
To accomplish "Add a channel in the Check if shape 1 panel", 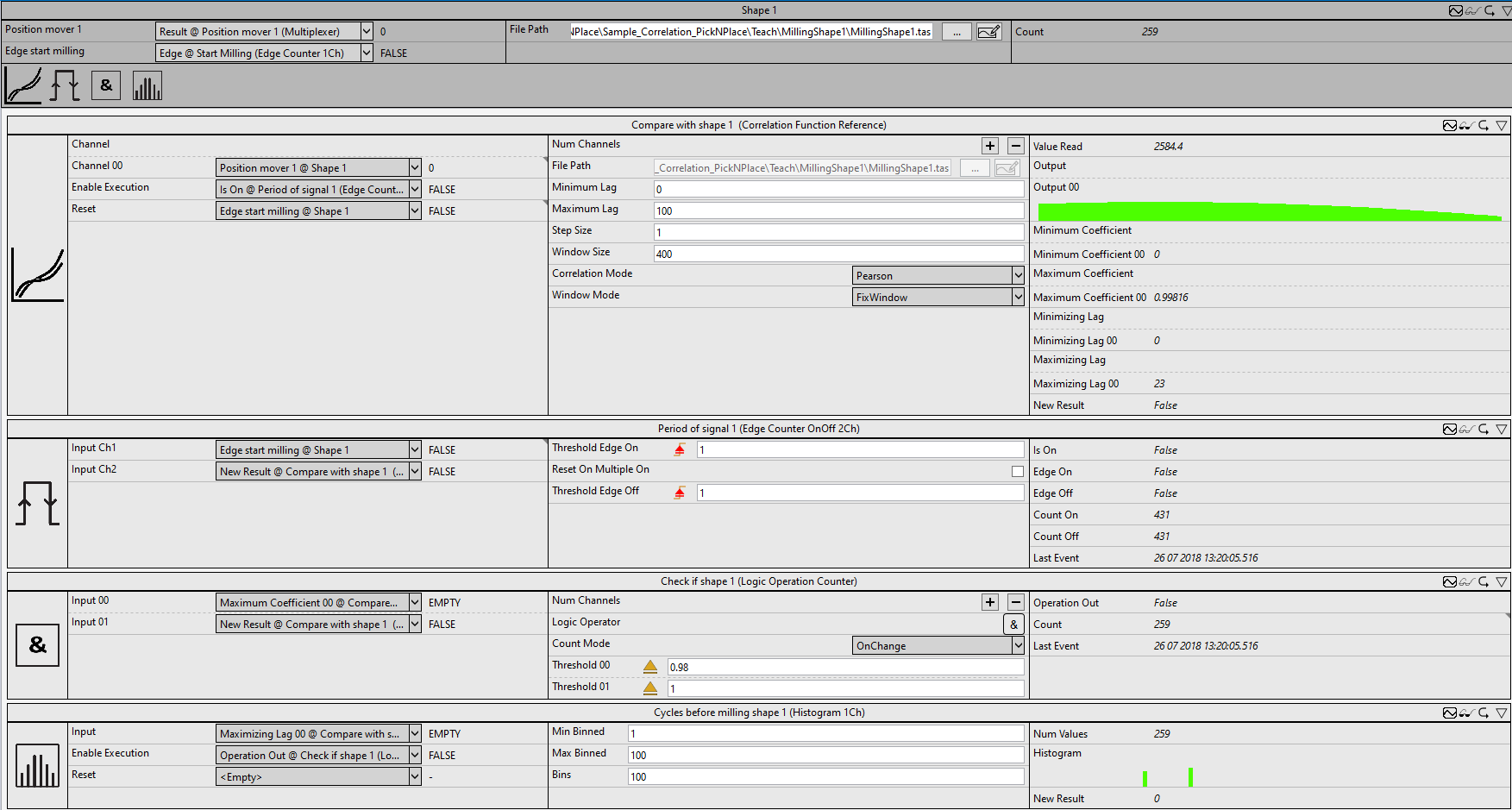I will 990,602.
